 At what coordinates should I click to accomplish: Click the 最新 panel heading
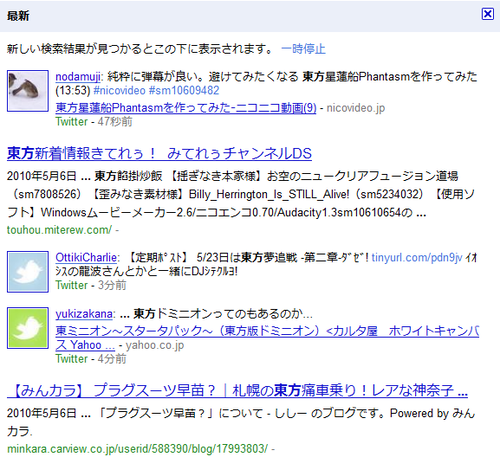pos(18,16)
